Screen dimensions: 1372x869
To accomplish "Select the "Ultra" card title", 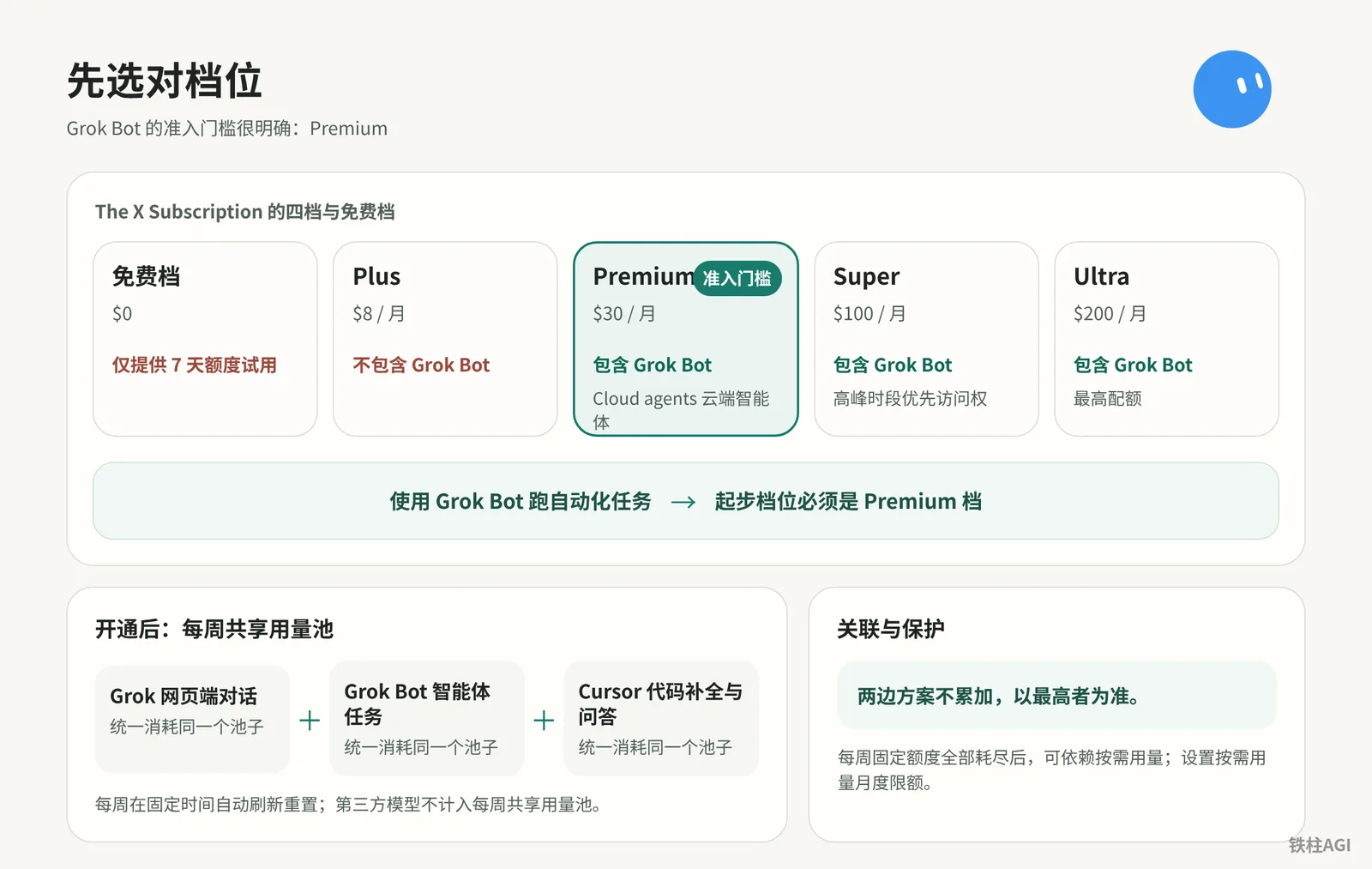I will click(1102, 276).
